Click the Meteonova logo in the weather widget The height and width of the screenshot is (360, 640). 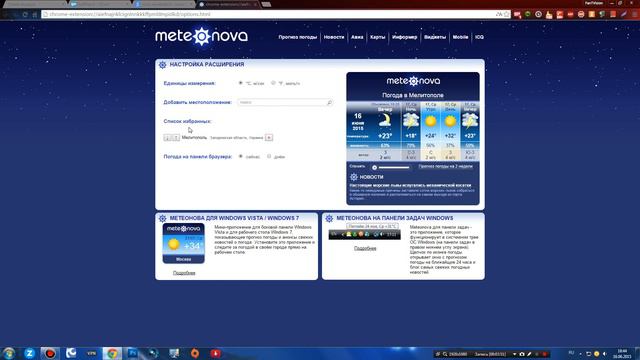click(413, 81)
